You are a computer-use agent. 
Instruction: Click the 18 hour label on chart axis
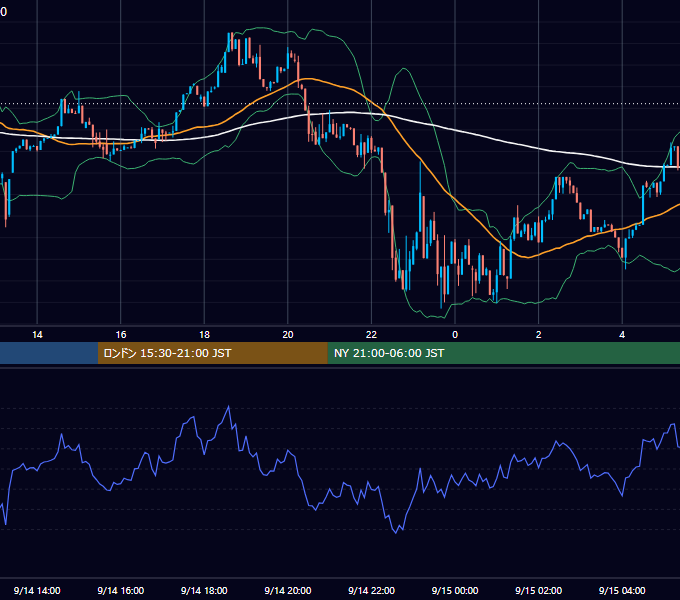[204, 335]
